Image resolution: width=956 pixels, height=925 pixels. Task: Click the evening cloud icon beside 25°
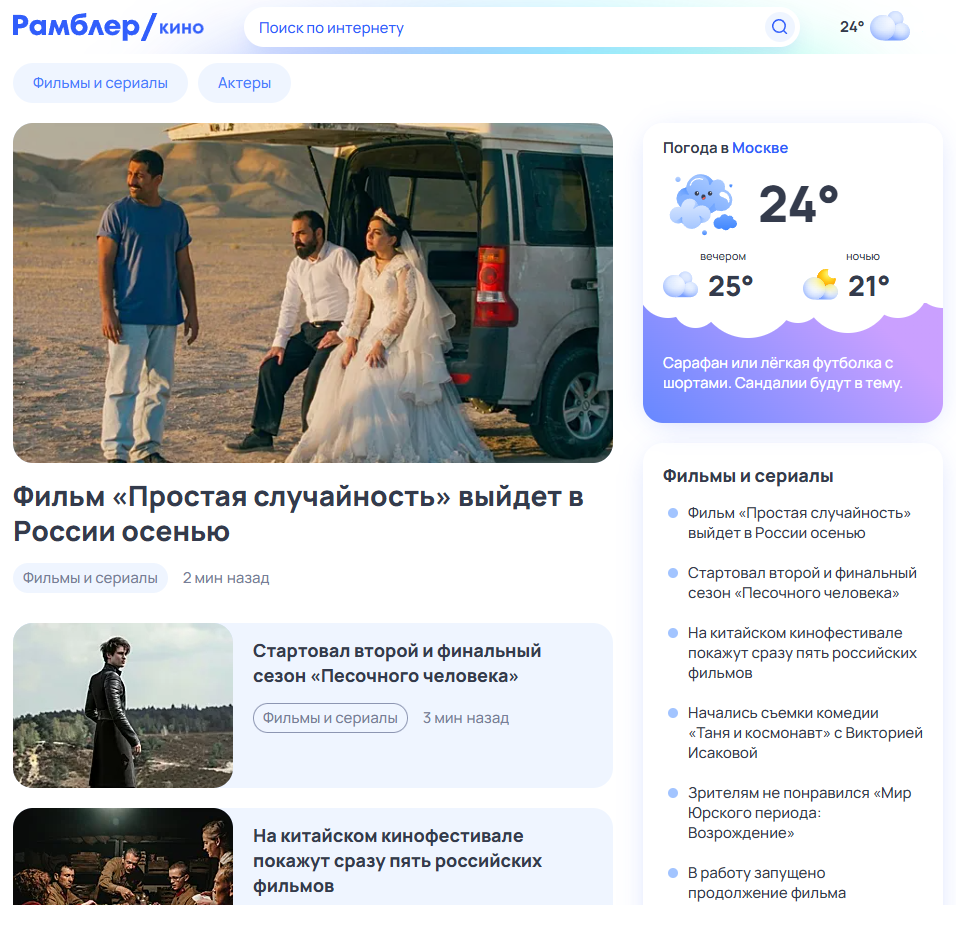tap(680, 285)
